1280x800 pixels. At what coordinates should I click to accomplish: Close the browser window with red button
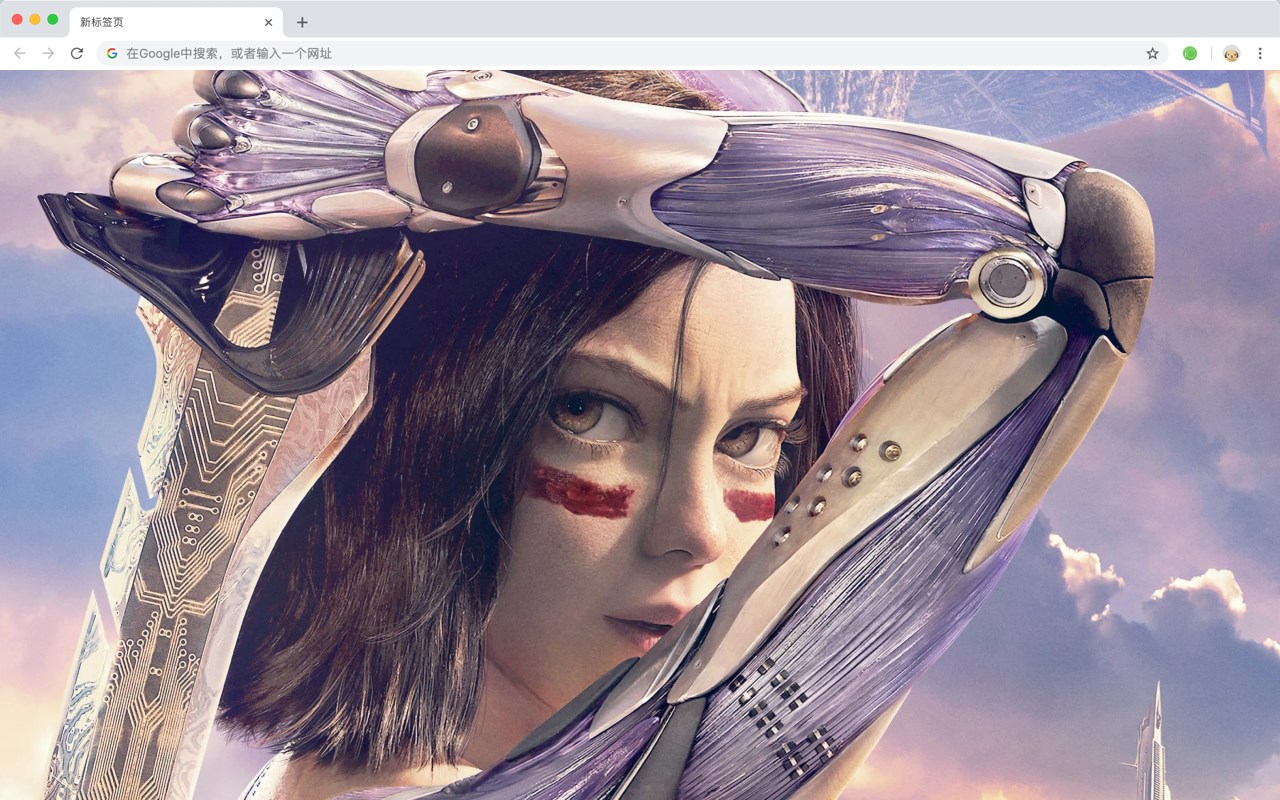17,19
